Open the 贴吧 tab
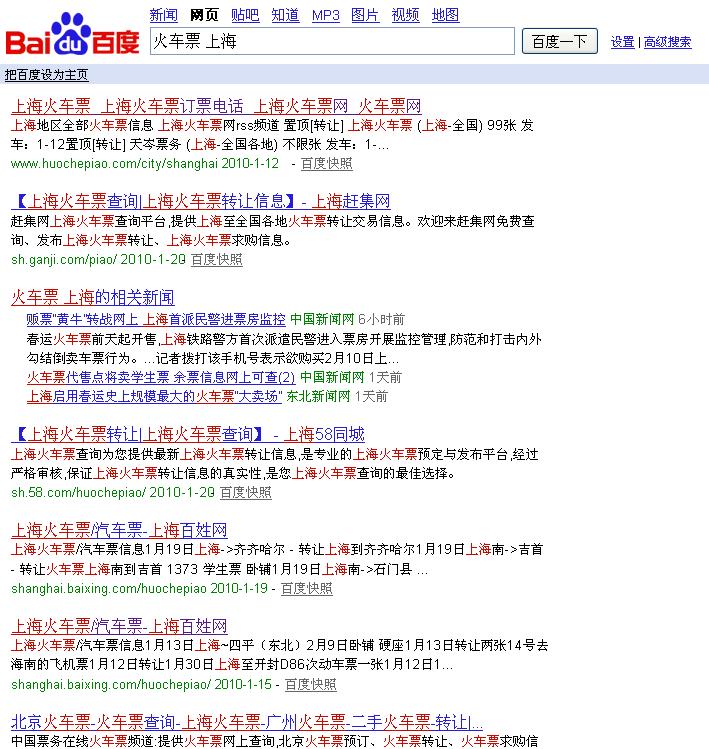This screenshot has height=749, width=709. pos(245,15)
